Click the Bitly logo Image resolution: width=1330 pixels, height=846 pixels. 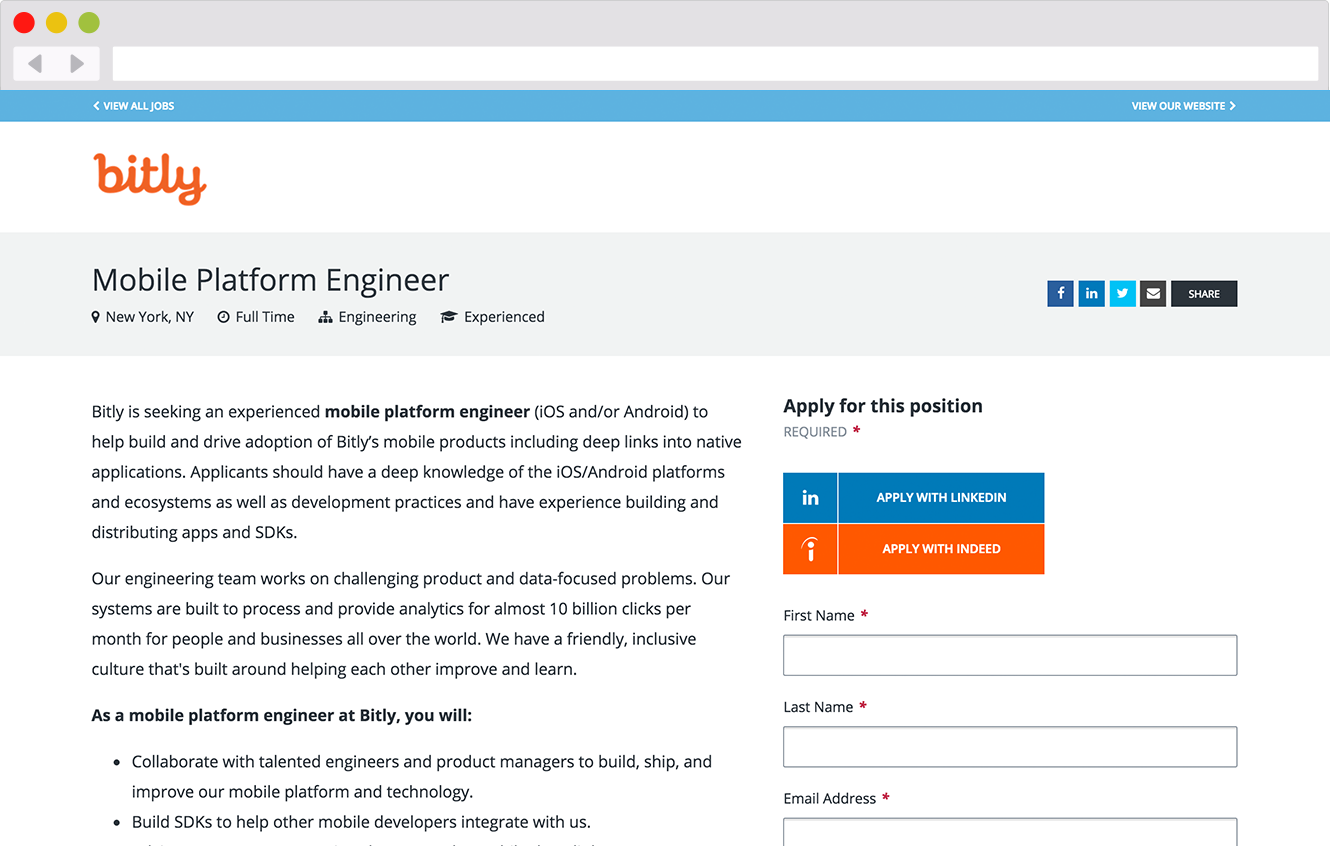(150, 178)
